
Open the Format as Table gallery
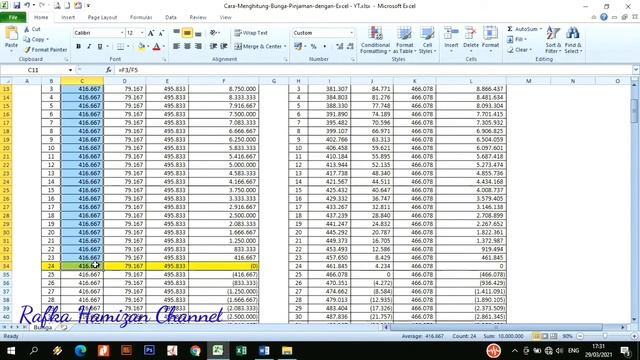point(404,40)
